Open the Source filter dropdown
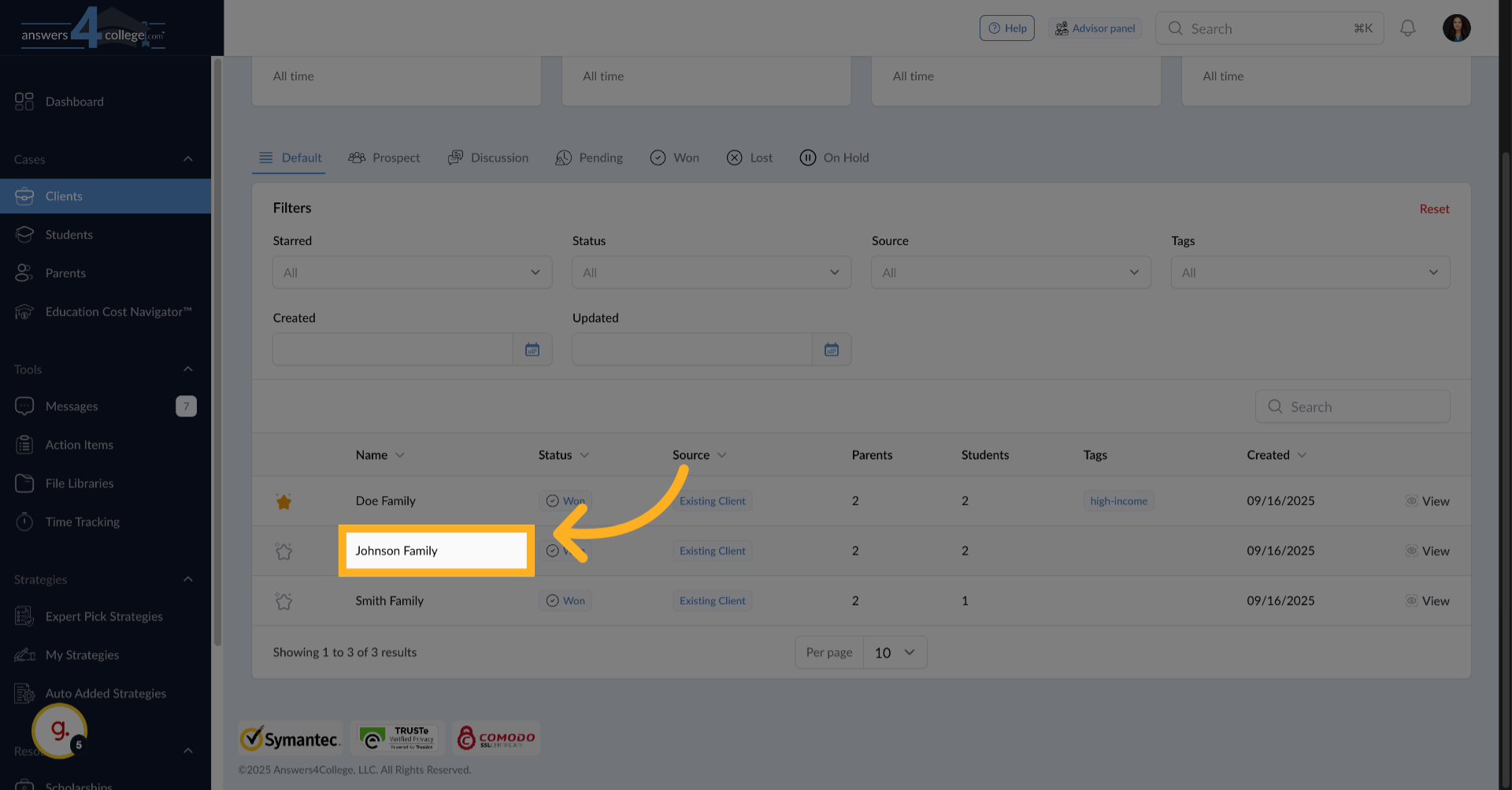The height and width of the screenshot is (790, 1512). (x=1010, y=273)
